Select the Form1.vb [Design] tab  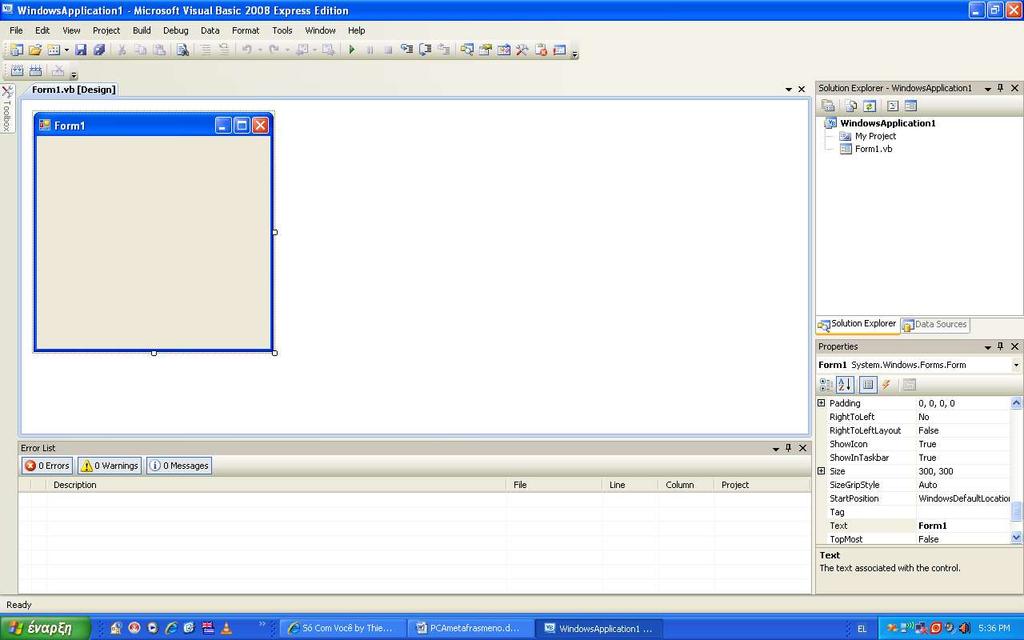pos(74,89)
